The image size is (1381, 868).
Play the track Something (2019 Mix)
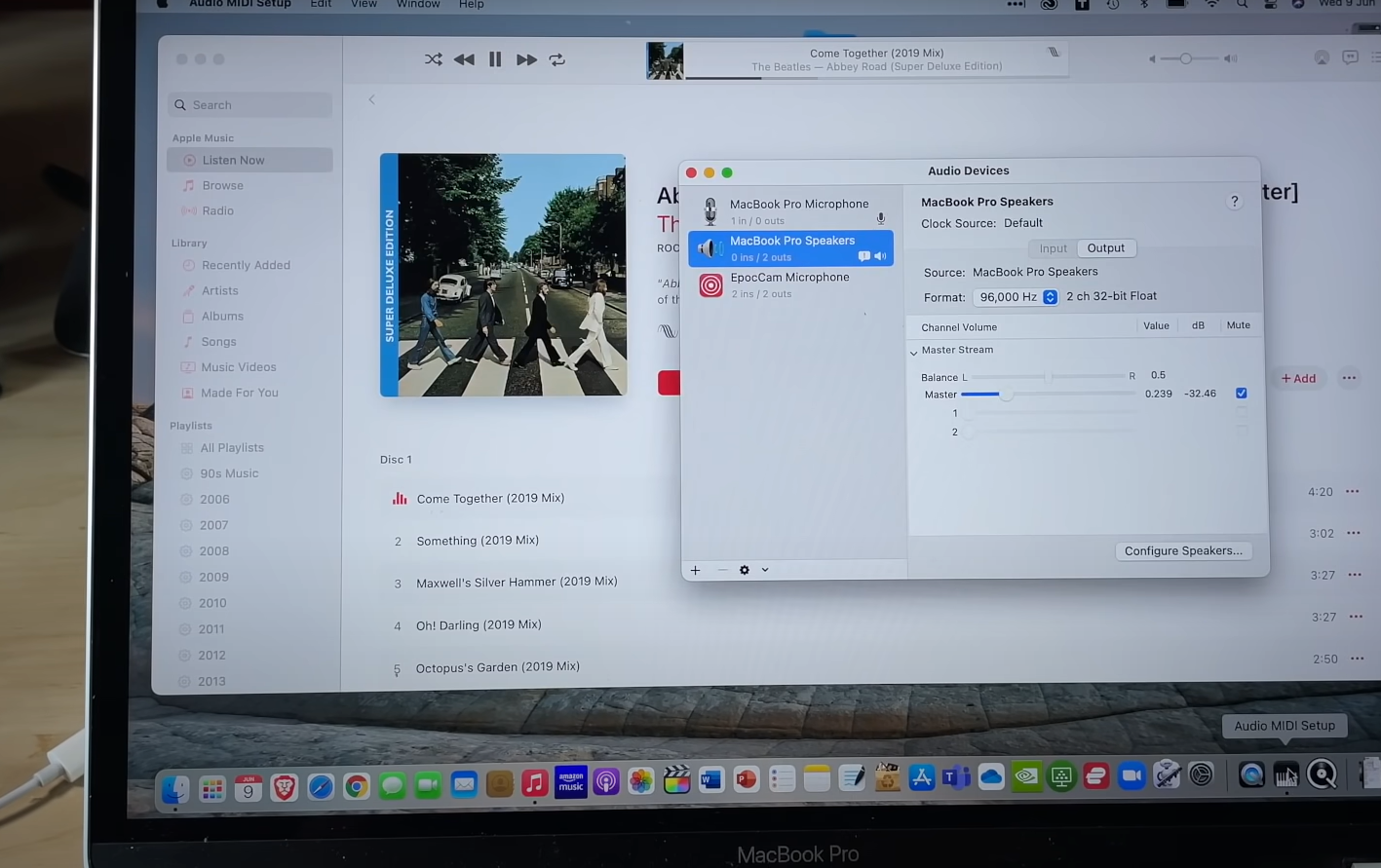(x=478, y=540)
